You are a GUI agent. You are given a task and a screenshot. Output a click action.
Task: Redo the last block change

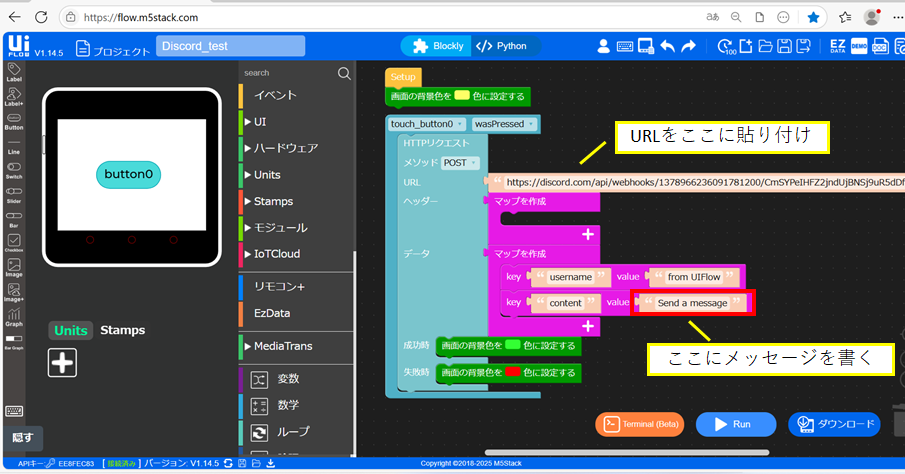(689, 46)
